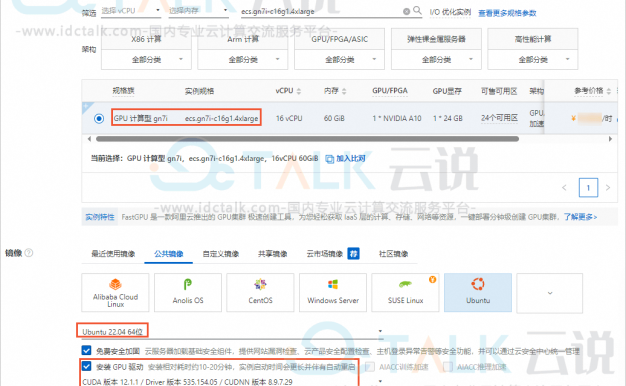Select the 弹性裸金属服务器 architecture button

(436, 39)
